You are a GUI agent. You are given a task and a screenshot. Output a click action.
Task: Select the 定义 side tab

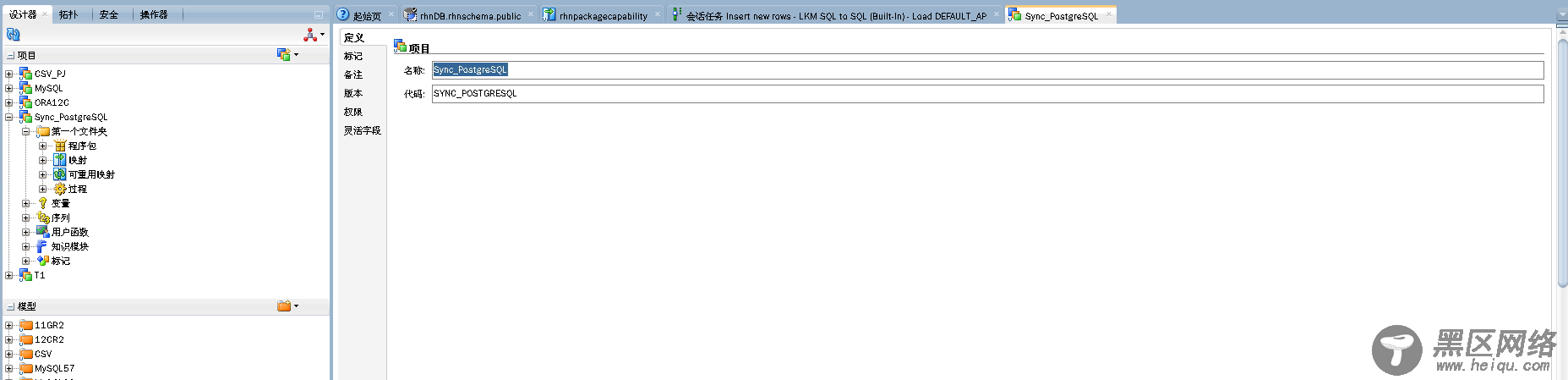354,37
